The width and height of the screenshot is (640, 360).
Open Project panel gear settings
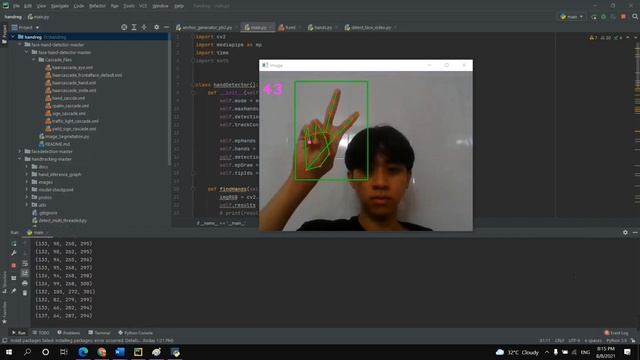point(156,27)
